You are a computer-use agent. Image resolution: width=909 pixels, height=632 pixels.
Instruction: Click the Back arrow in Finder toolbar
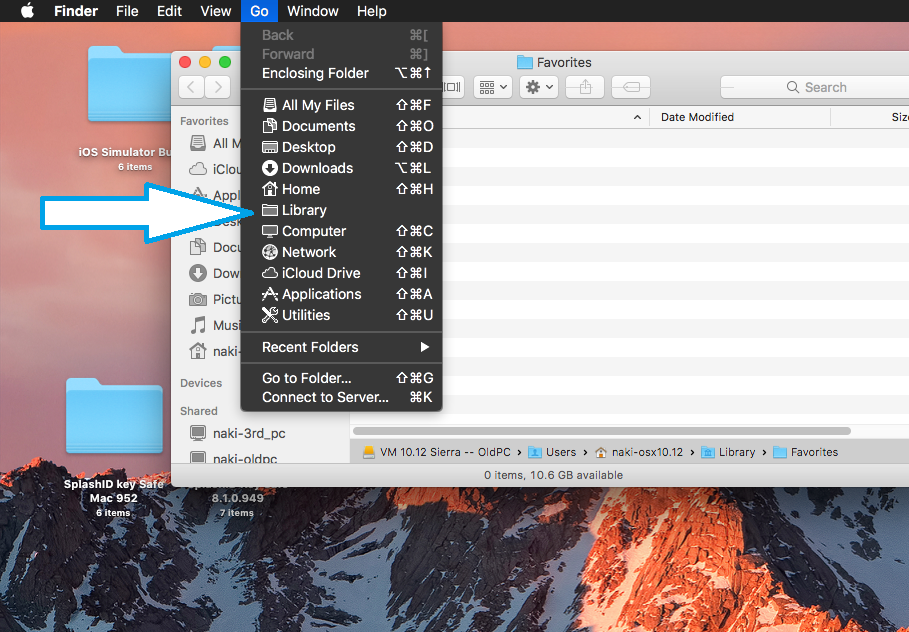click(191, 87)
